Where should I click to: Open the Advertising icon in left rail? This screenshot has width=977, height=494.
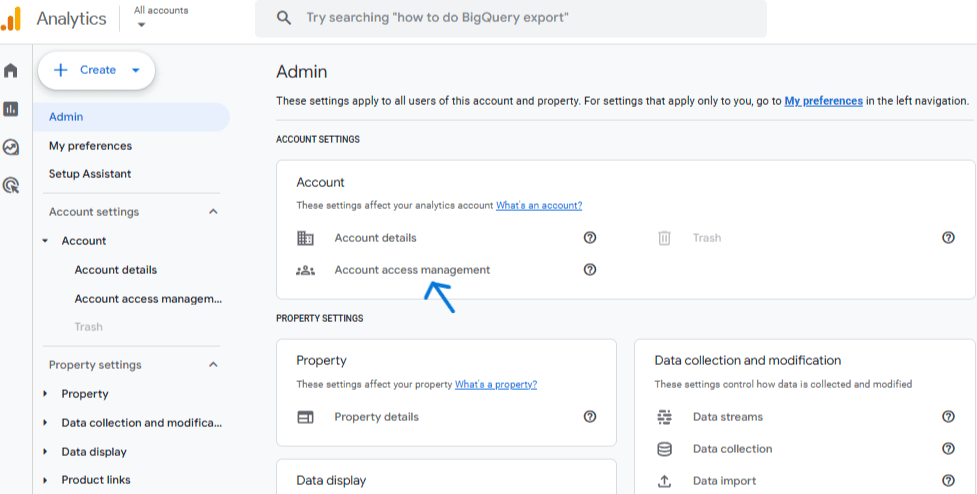pyautogui.click(x=11, y=185)
